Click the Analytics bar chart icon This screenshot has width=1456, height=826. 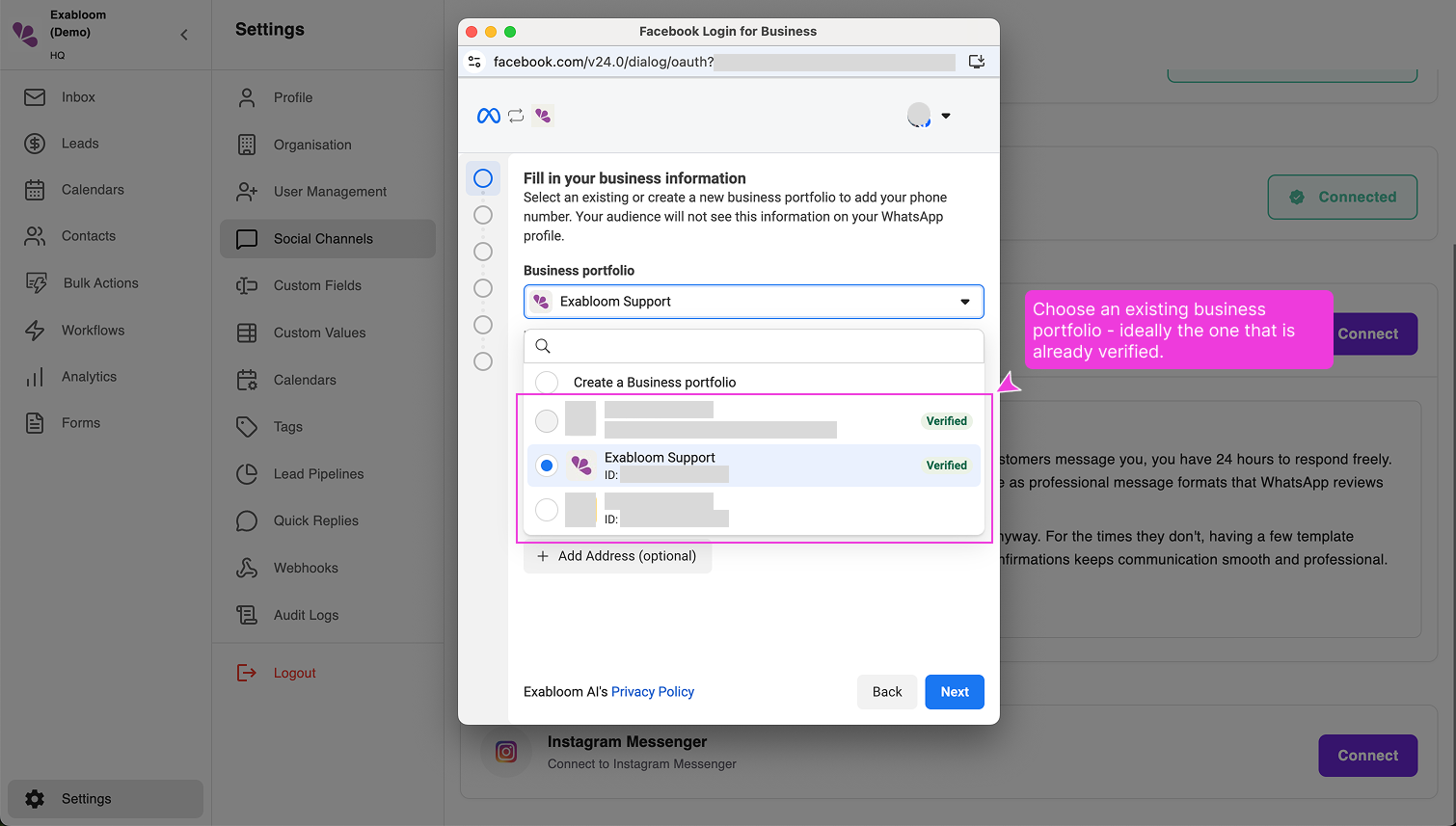click(35, 377)
